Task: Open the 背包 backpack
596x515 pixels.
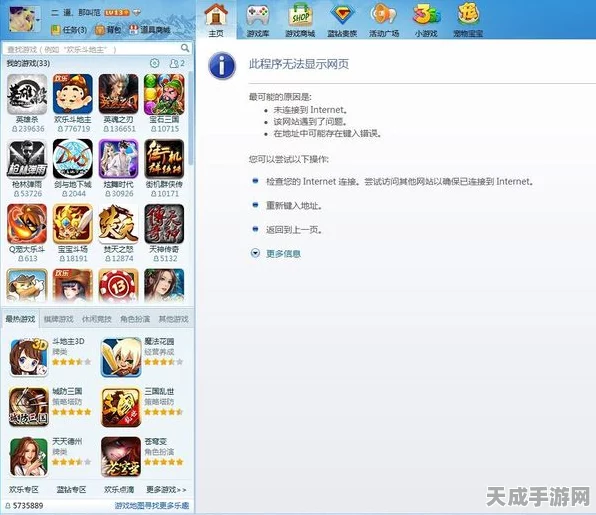Action: [x=108, y=30]
